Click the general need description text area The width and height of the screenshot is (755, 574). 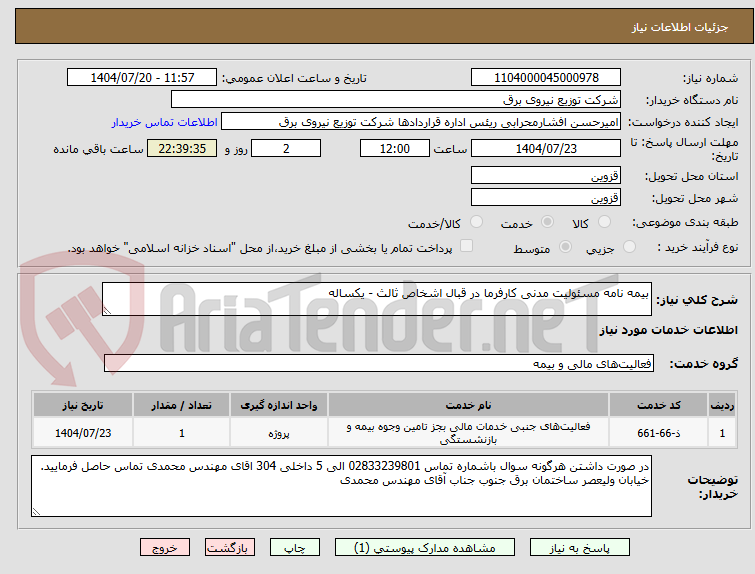pyautogui.click(x=377, y=299)
